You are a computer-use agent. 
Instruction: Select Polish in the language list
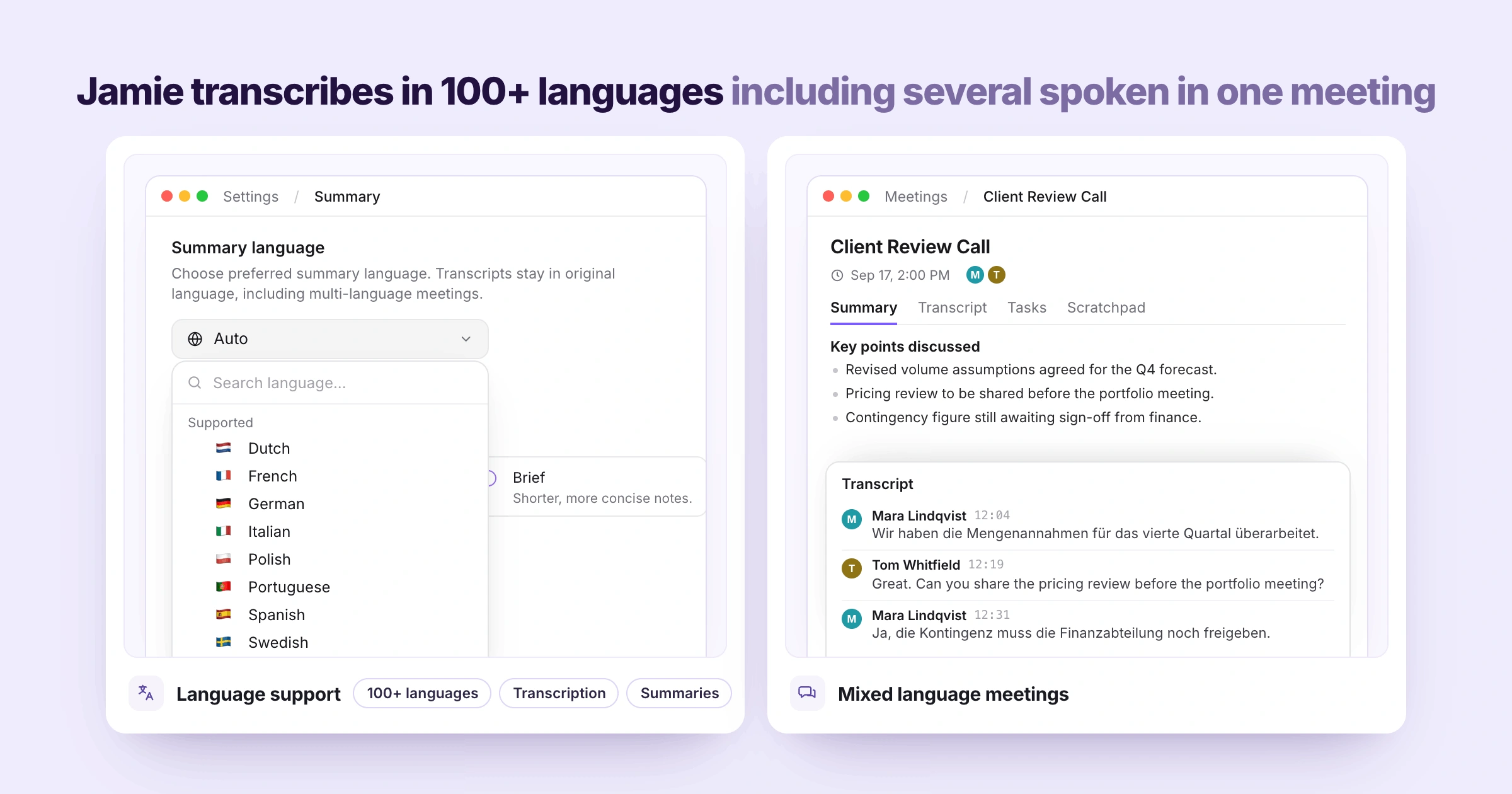click(x=329, y=560)
